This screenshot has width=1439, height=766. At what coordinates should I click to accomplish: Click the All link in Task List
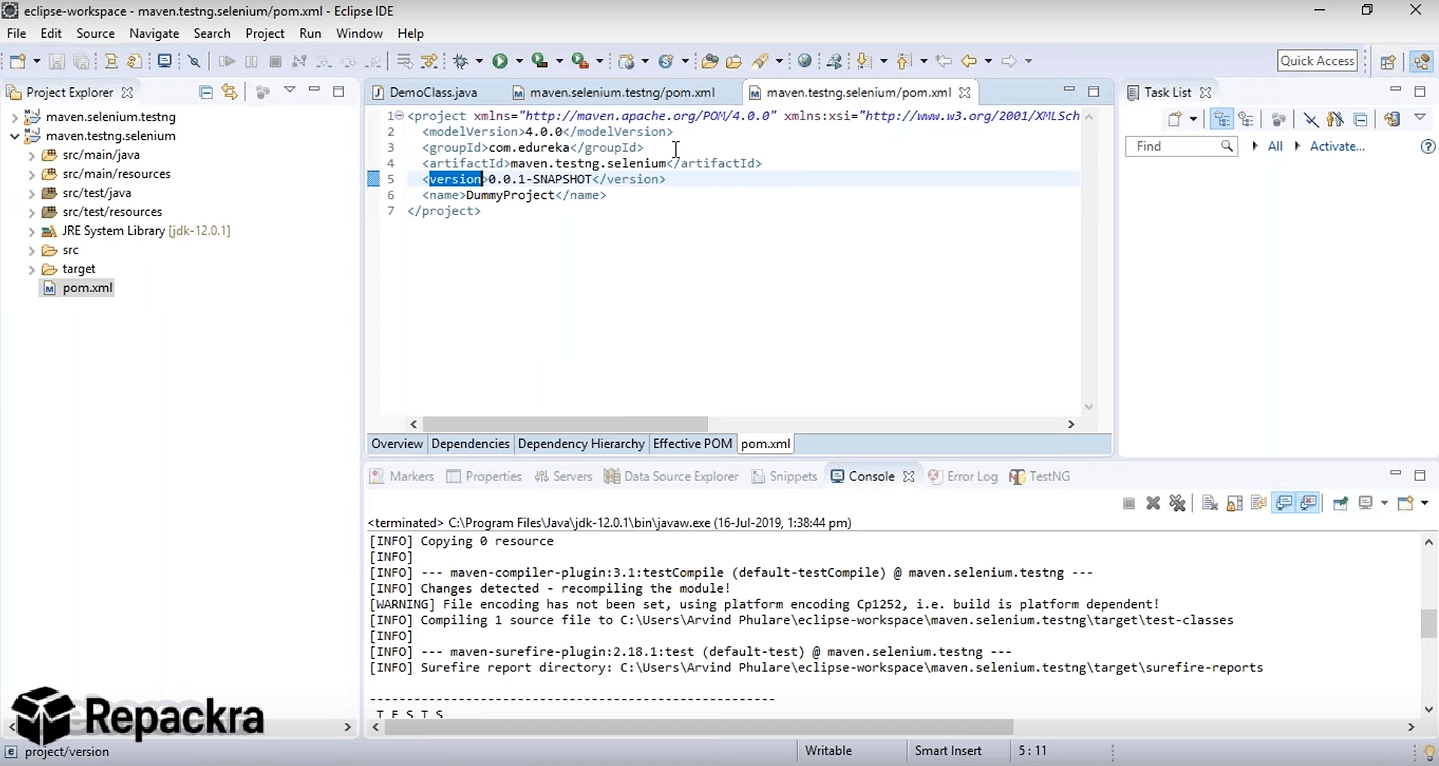[1275, 147]
